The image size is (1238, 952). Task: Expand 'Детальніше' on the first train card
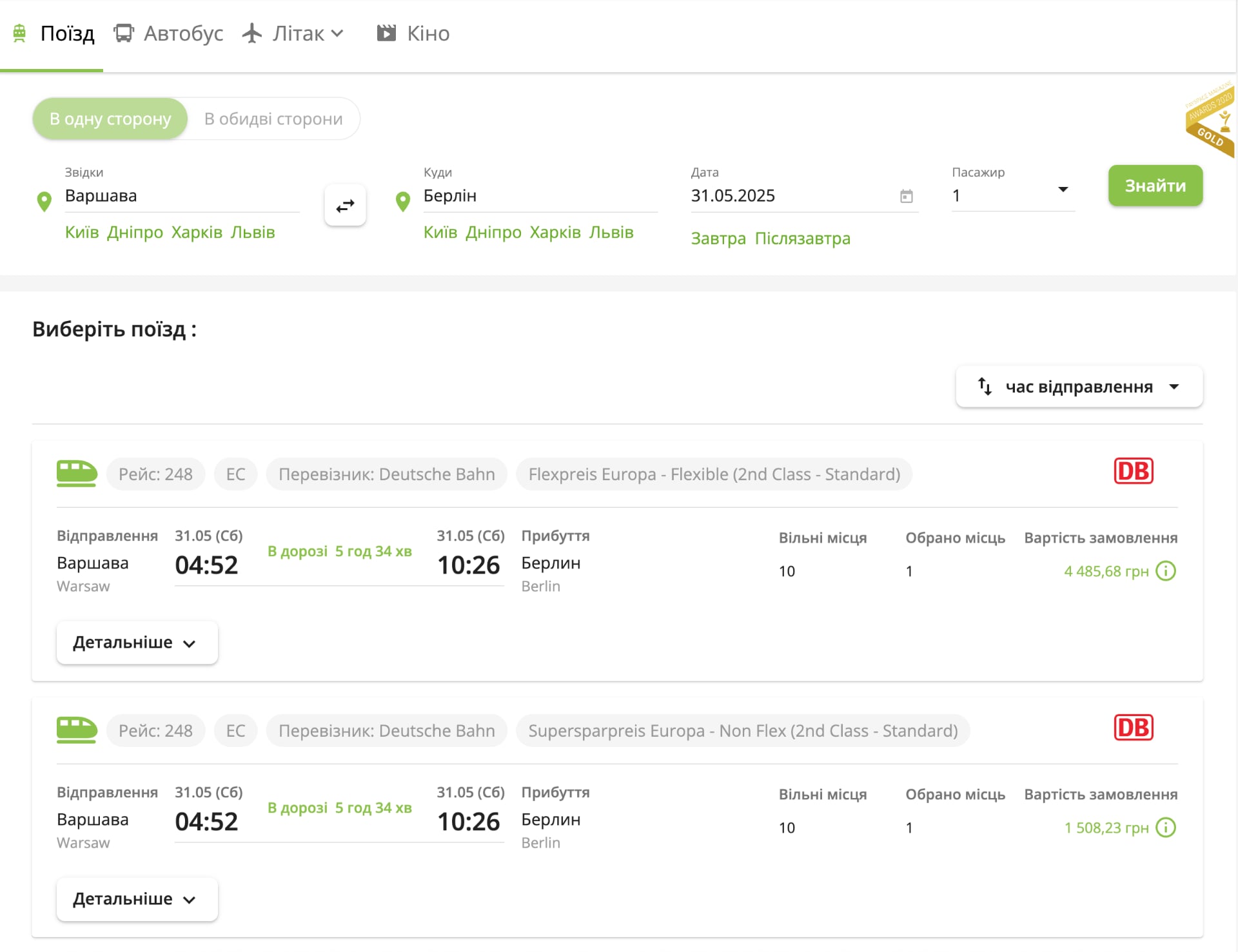[137, 643]
